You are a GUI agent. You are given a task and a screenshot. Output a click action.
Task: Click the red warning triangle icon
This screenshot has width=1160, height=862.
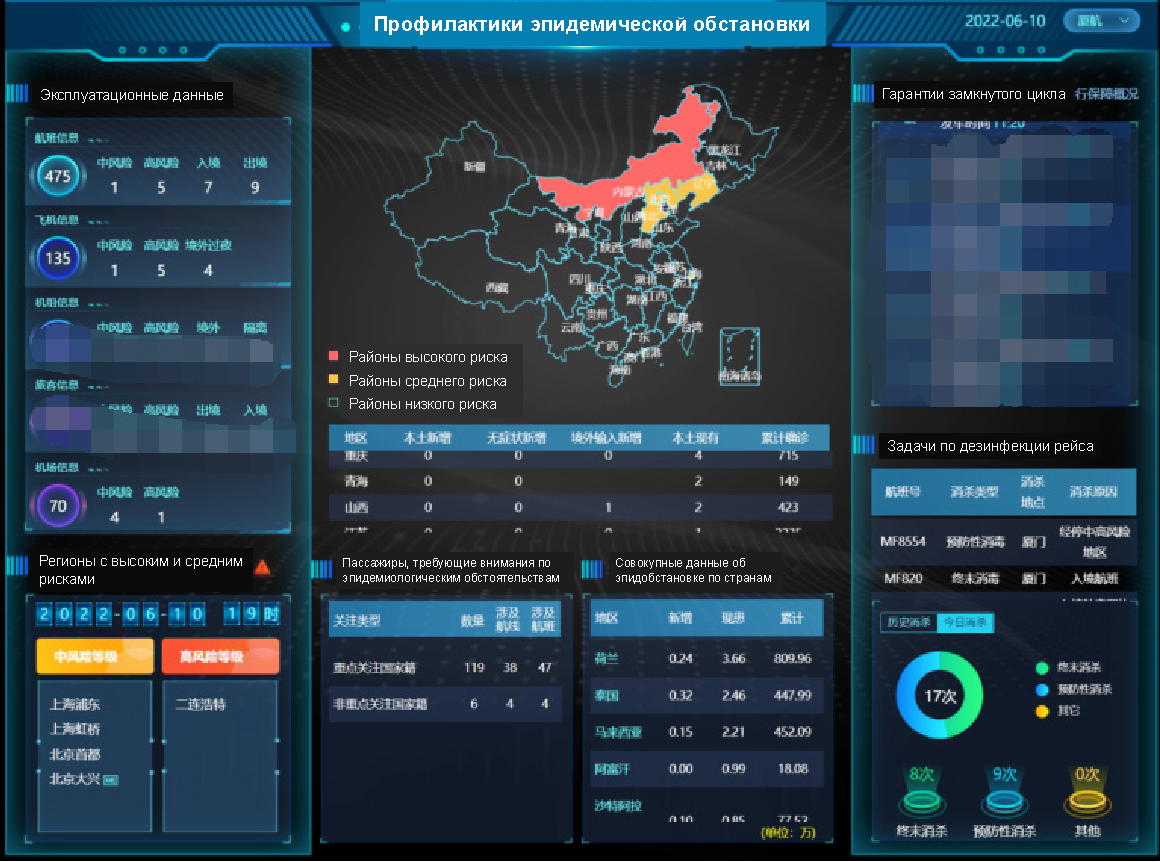262,568
